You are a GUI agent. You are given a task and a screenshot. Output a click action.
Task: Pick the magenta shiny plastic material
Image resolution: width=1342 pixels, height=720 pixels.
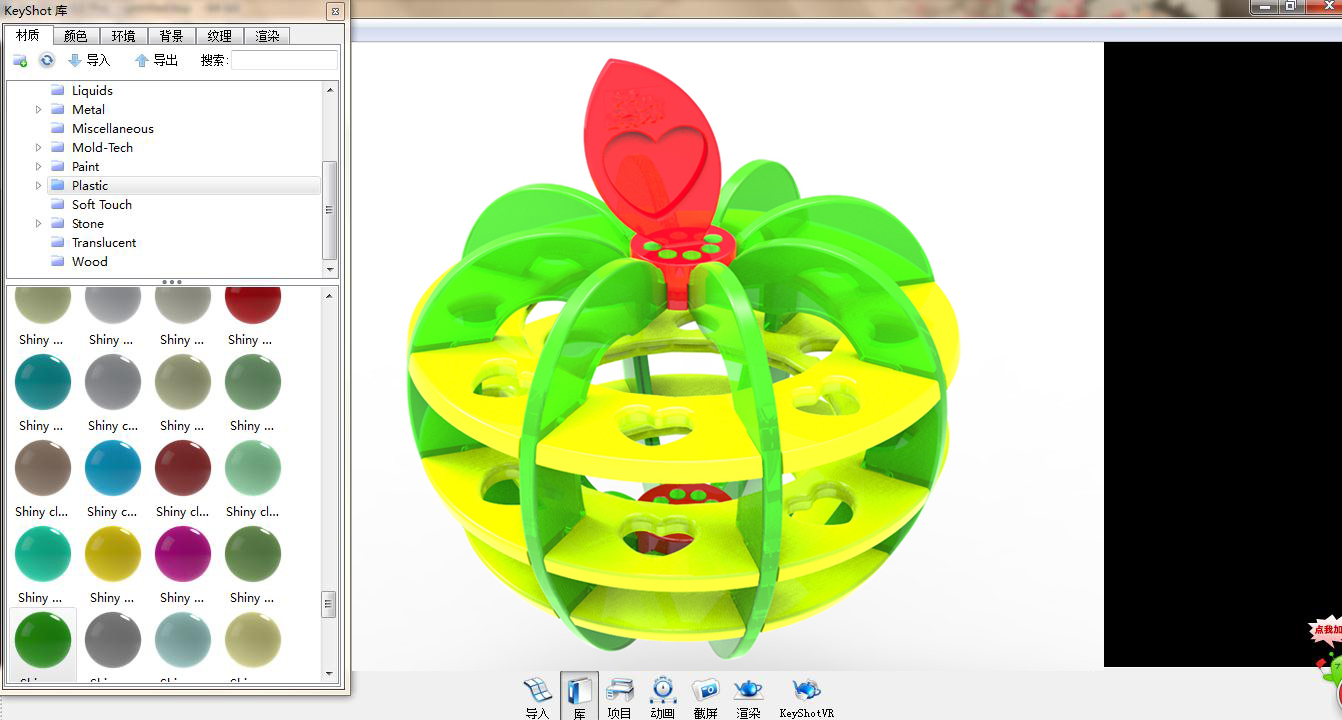[x=183, y=554]
